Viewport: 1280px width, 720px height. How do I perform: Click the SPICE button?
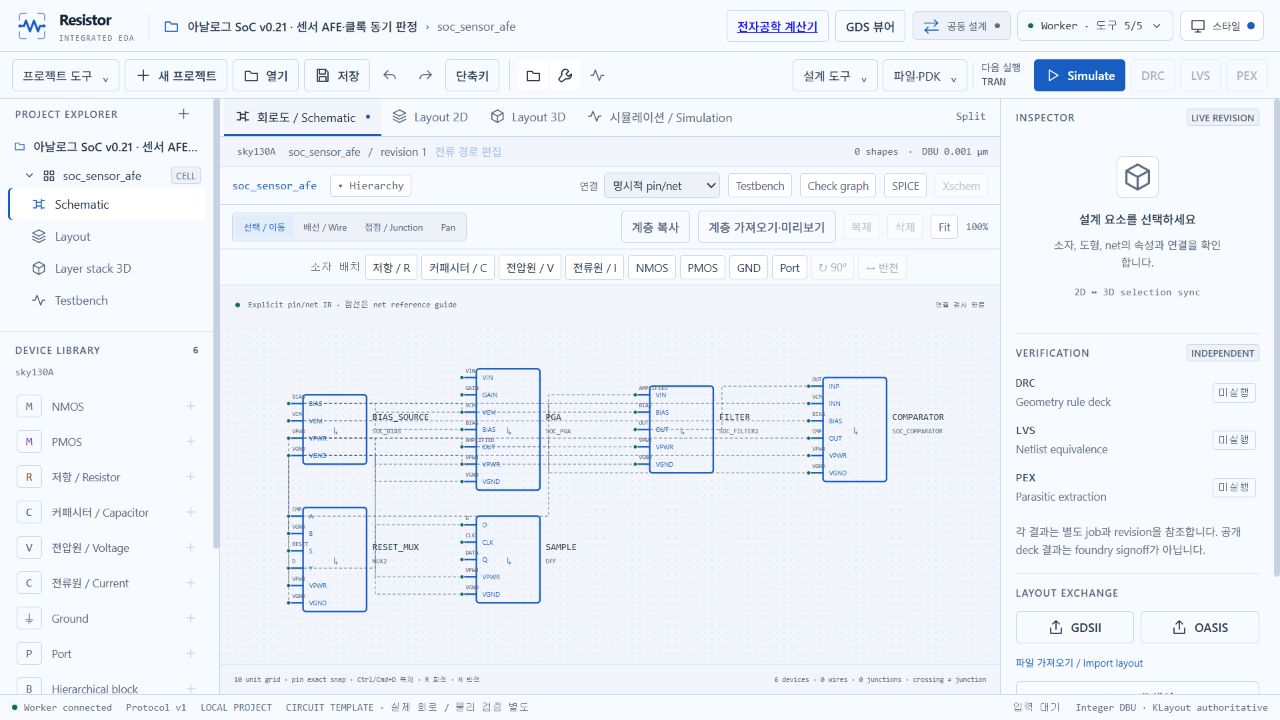coord(905,185)
